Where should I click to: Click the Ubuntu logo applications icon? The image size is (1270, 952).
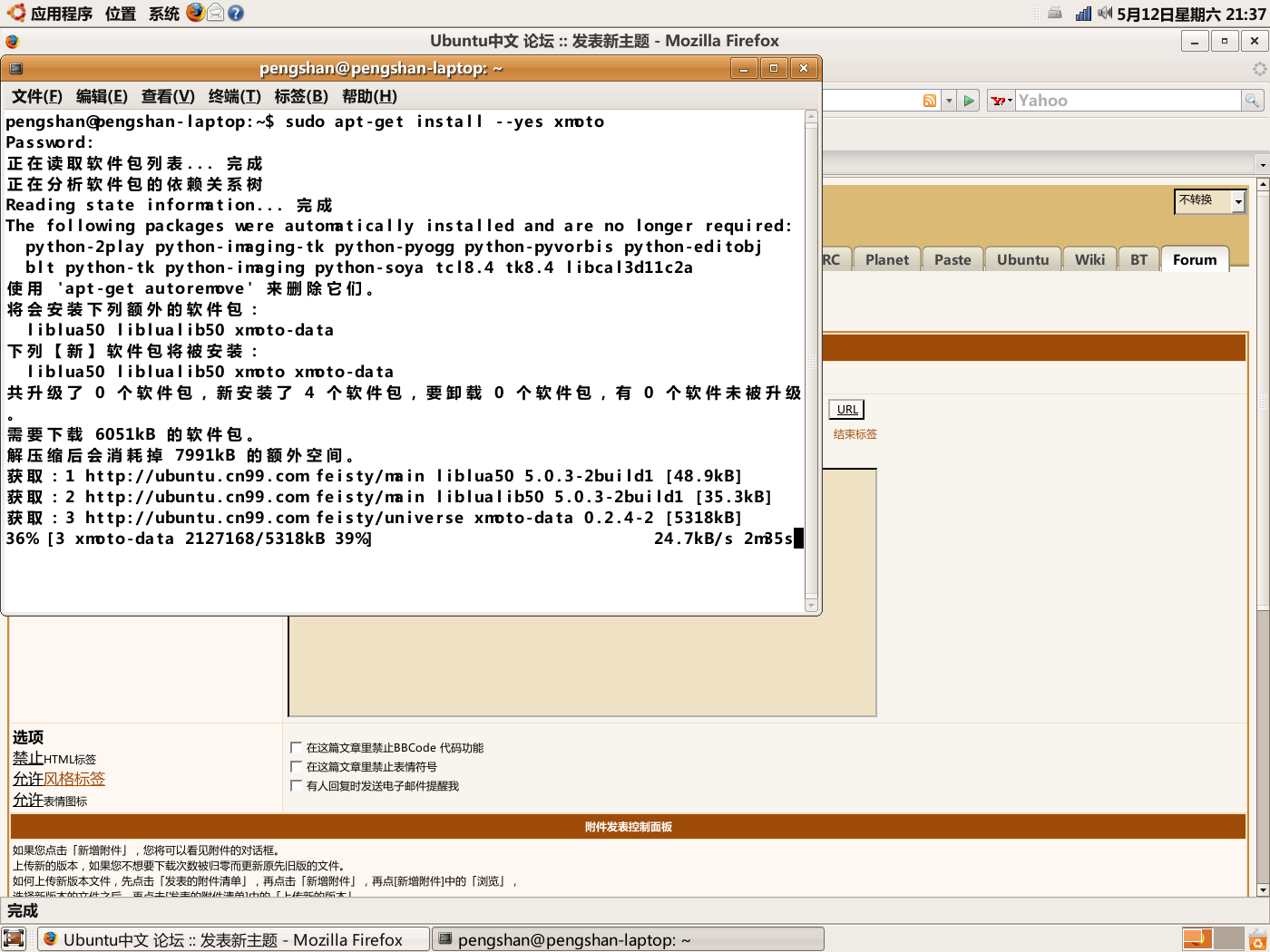tap(15, 13)
